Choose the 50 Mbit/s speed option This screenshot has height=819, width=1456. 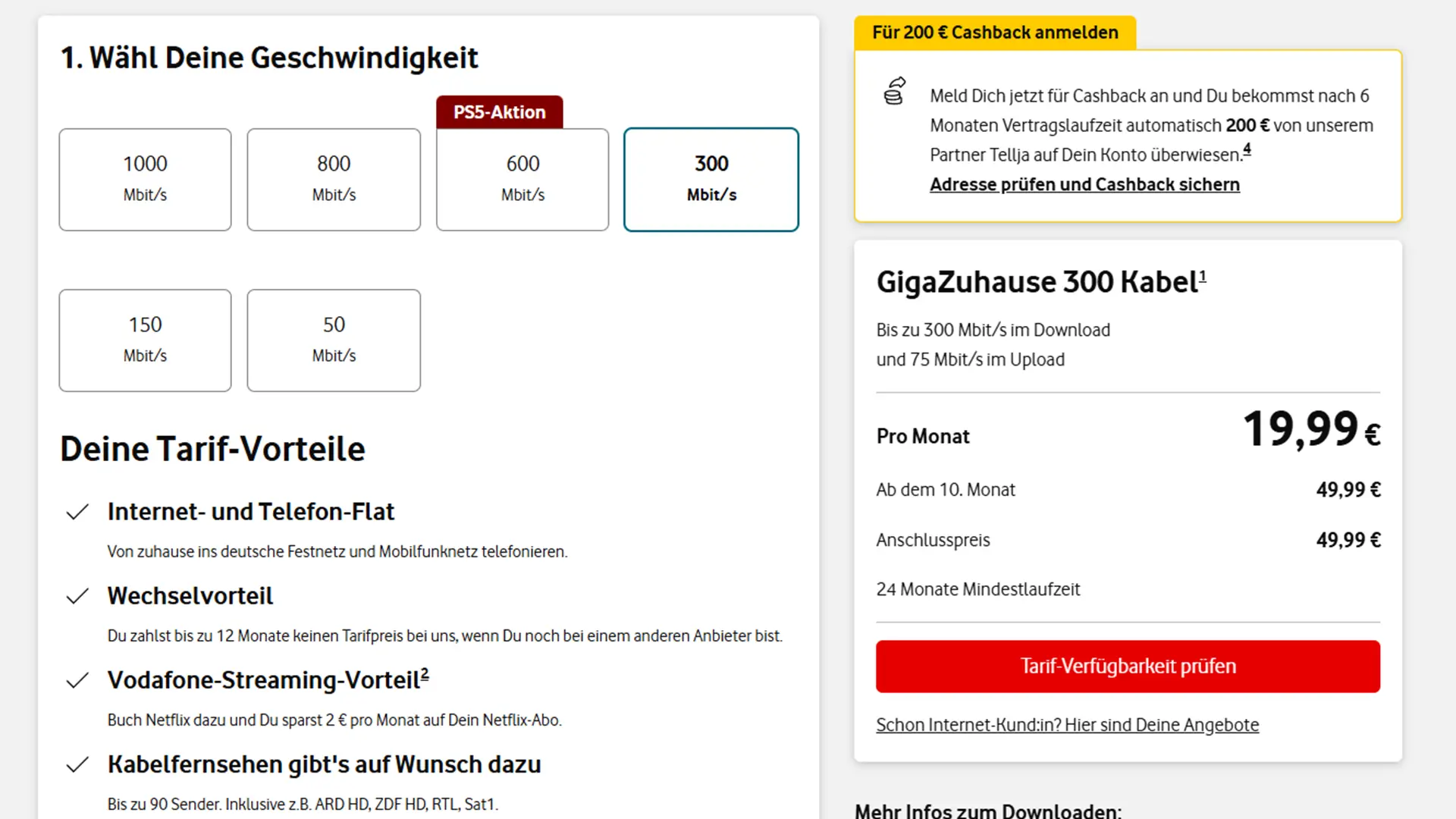pyautogui.click(x=334, y=340)
